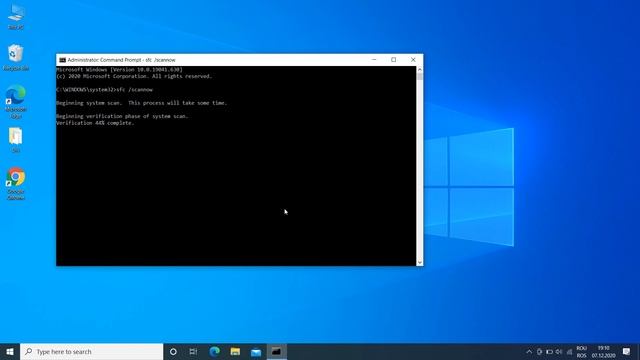
Task: Click the 'Beginning system scan' output line
Action: coord(142,103)
